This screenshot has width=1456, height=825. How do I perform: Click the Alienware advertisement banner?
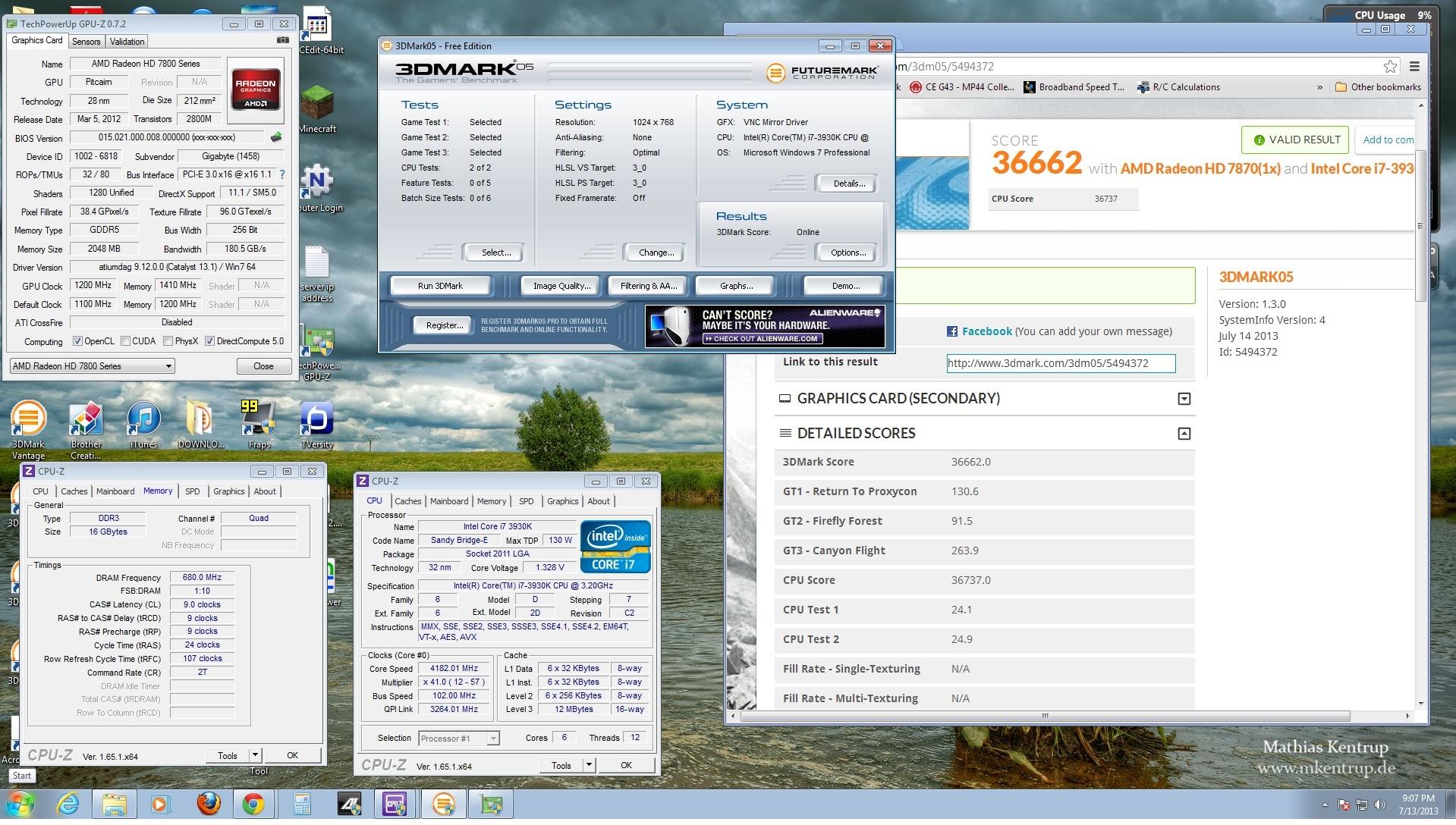765,326
